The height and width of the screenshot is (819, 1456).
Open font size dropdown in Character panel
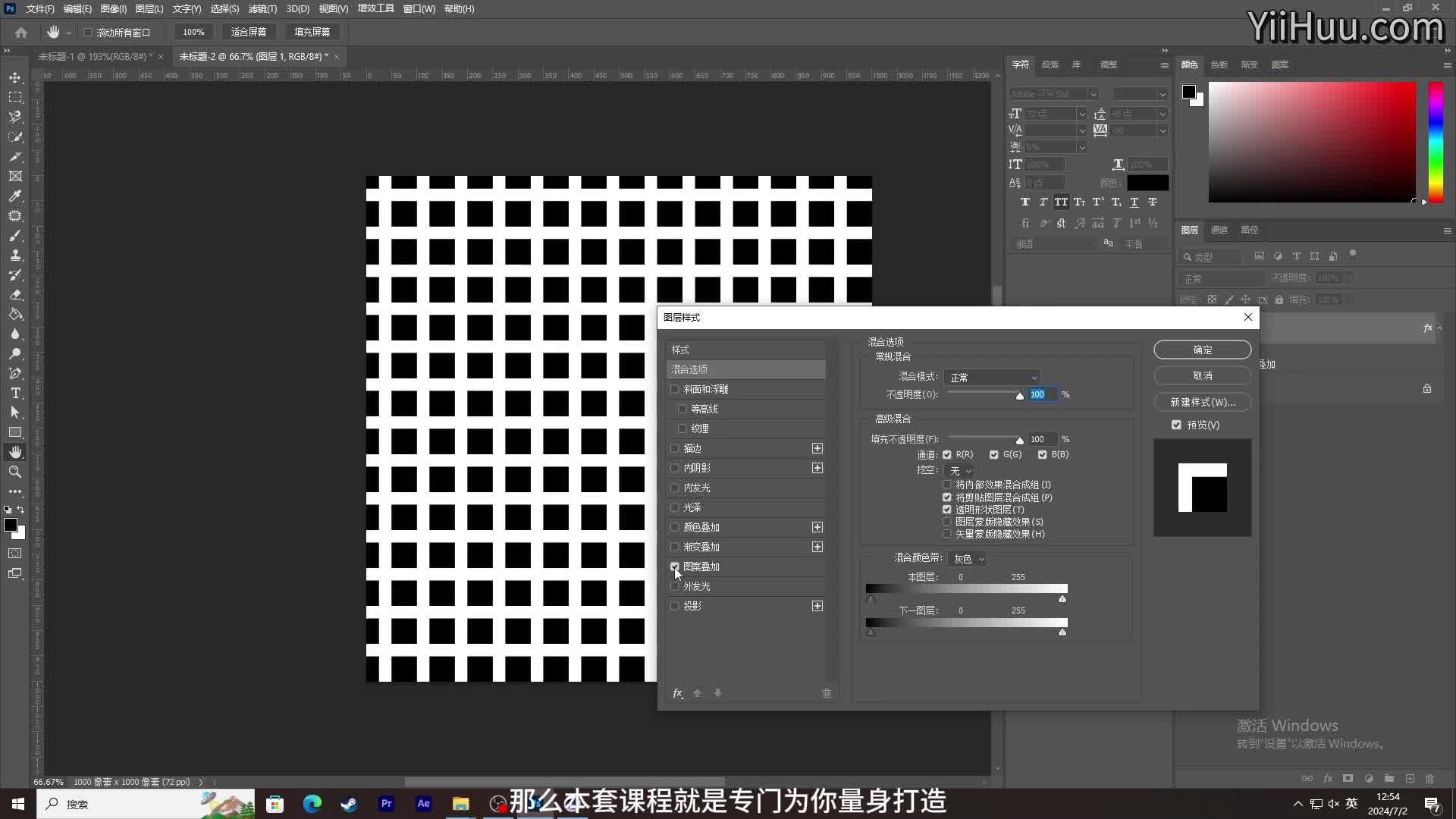tap(1082, 114)
